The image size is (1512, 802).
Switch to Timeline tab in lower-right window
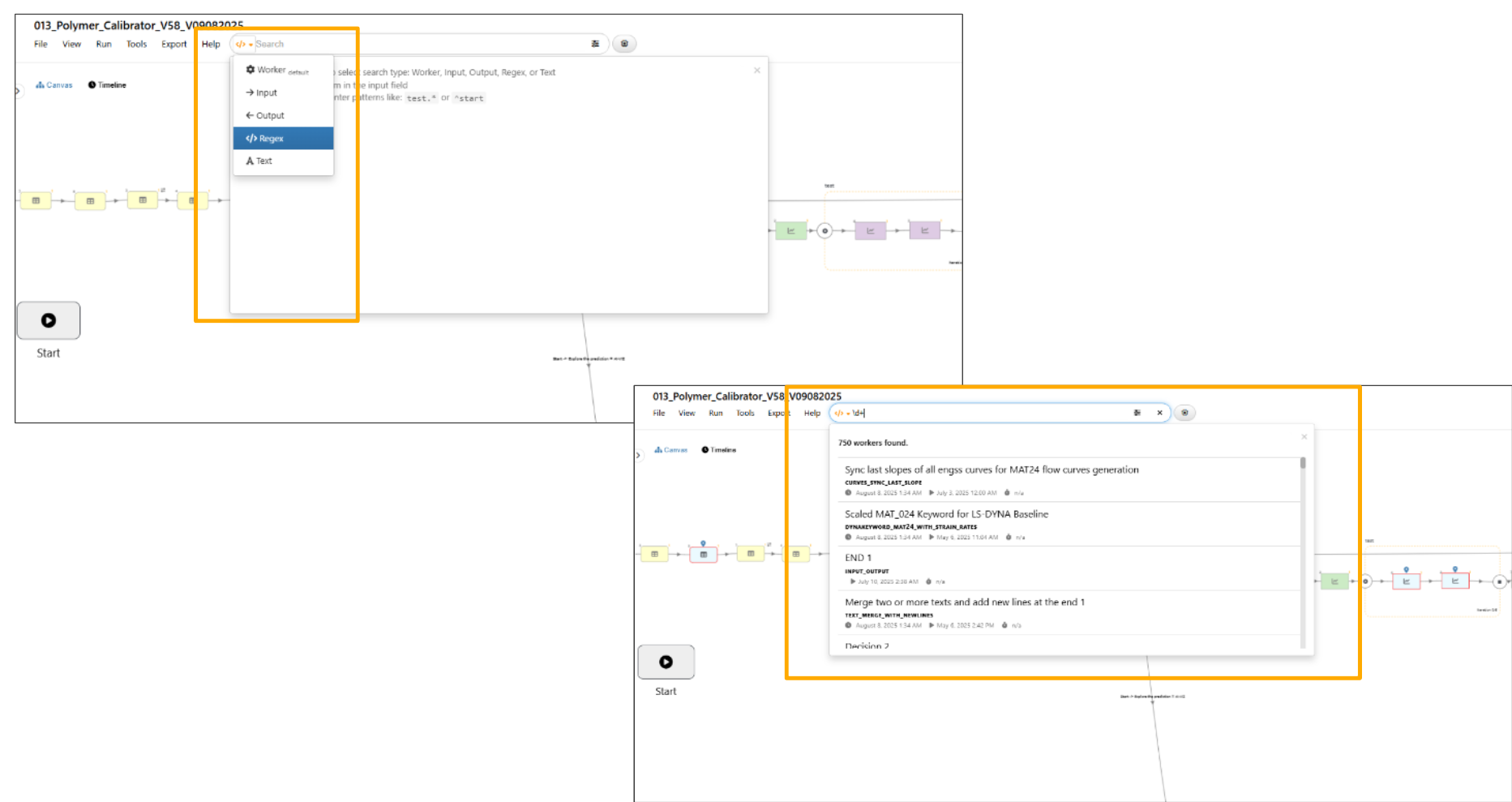coord(719,449)
